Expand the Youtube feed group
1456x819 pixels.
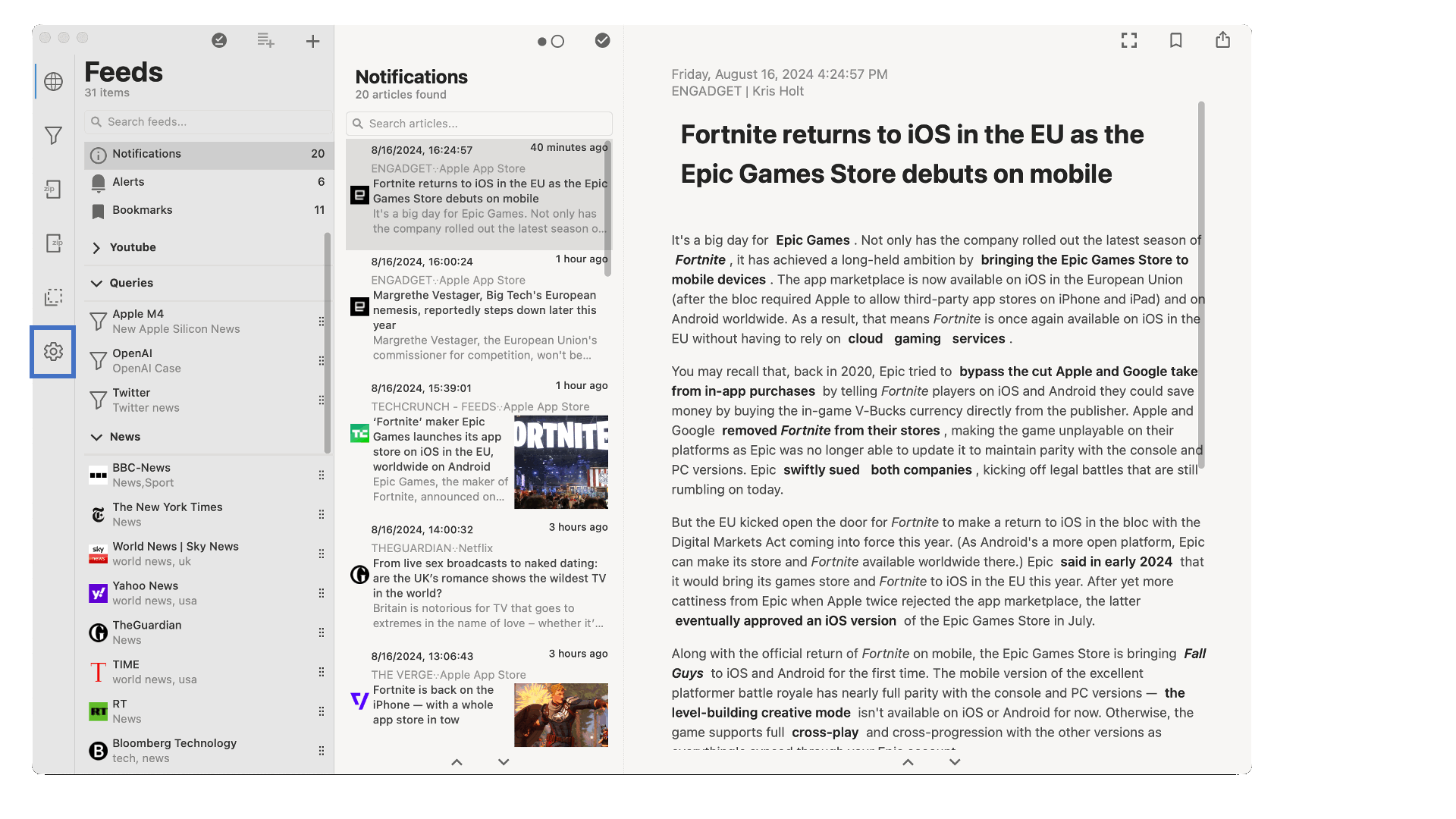(96, 247)
